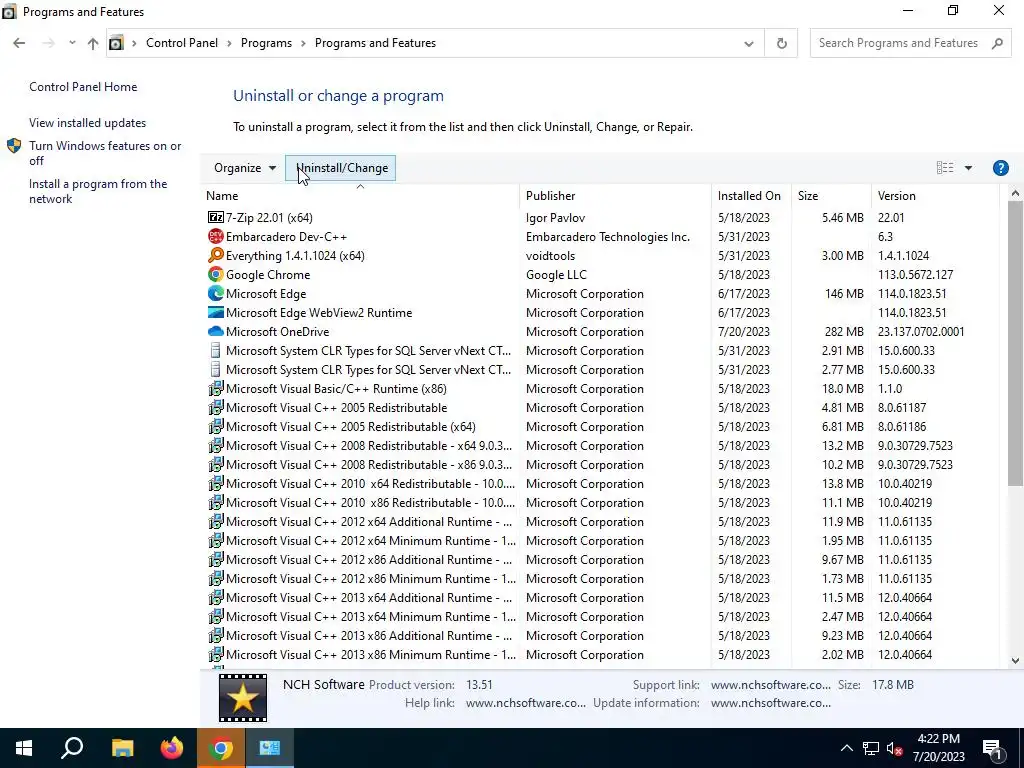Click icon of the 2.91 MB SQL CLR Types entry
This screenshot has height=768, width=1024.
pyautogui.click(x=216, y=351)
